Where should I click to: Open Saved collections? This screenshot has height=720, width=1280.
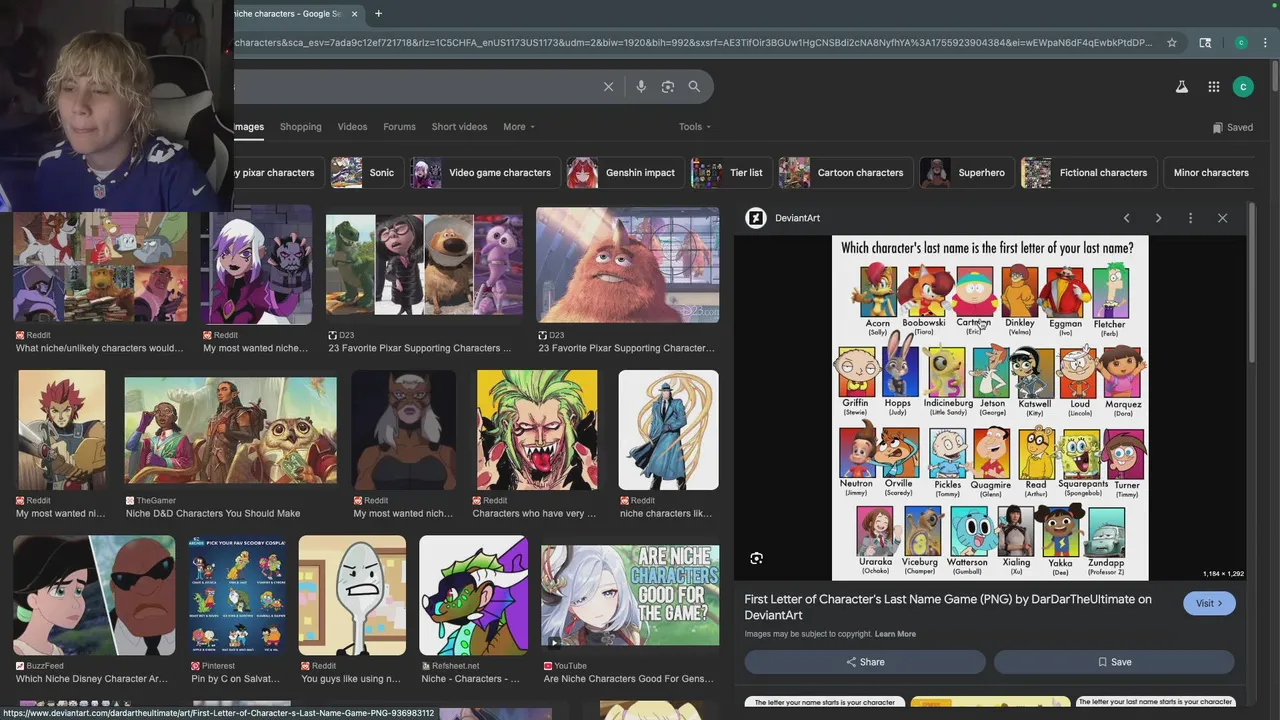(x=1232, y=127)
